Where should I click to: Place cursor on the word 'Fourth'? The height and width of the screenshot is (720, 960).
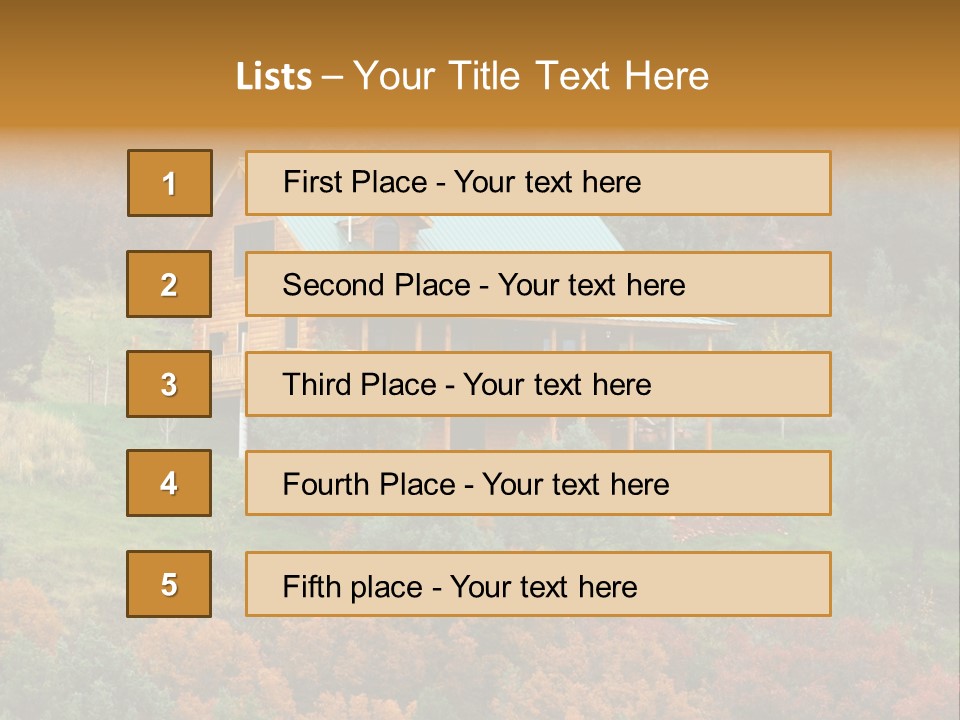point(325,485)
